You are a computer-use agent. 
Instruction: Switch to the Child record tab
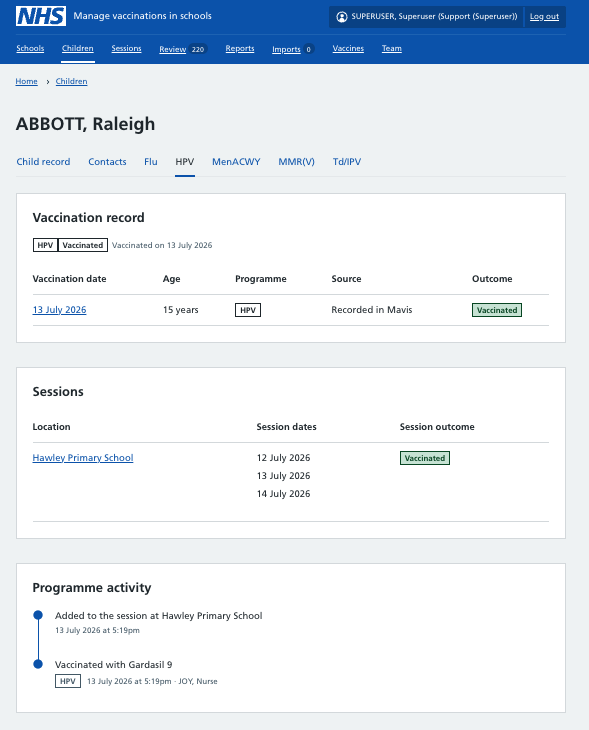coord(43,162)
